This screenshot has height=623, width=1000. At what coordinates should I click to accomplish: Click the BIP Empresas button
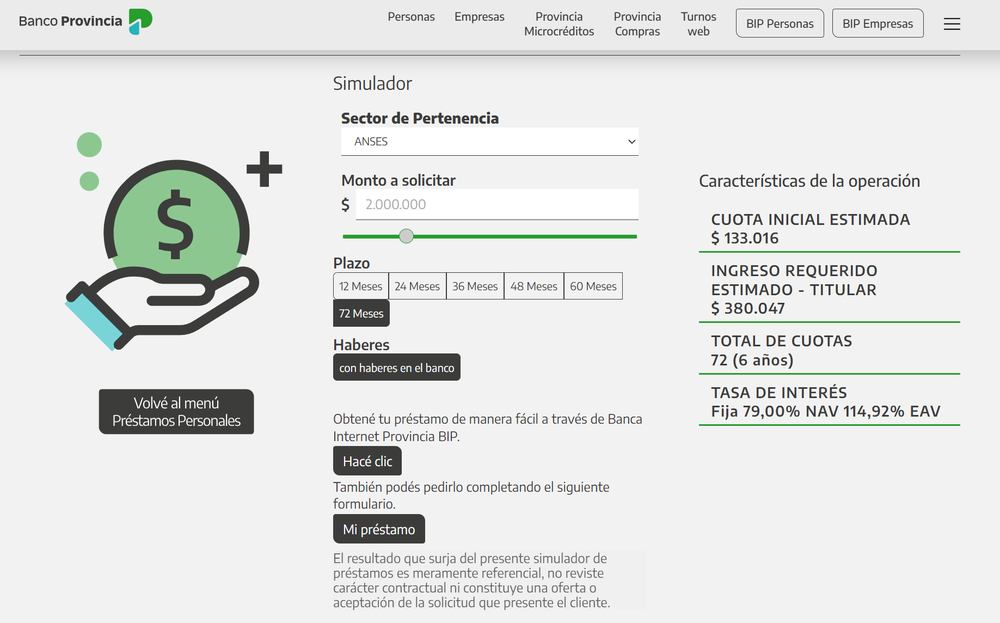point(877,22)
